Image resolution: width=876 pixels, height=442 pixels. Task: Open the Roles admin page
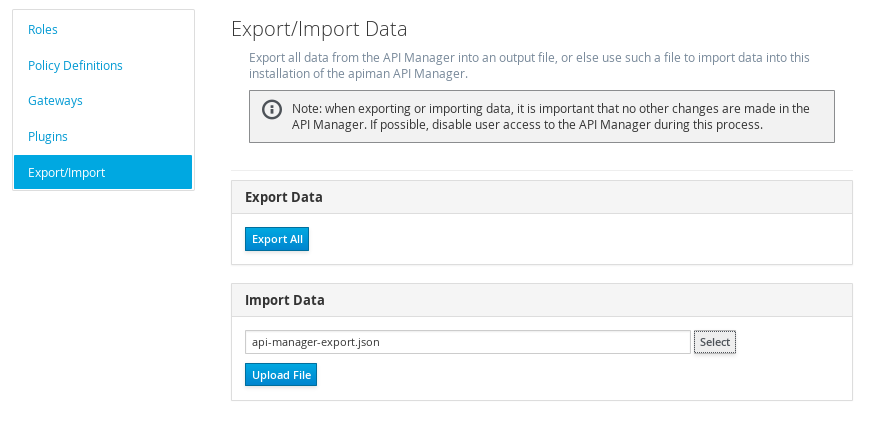click(42, 30)
